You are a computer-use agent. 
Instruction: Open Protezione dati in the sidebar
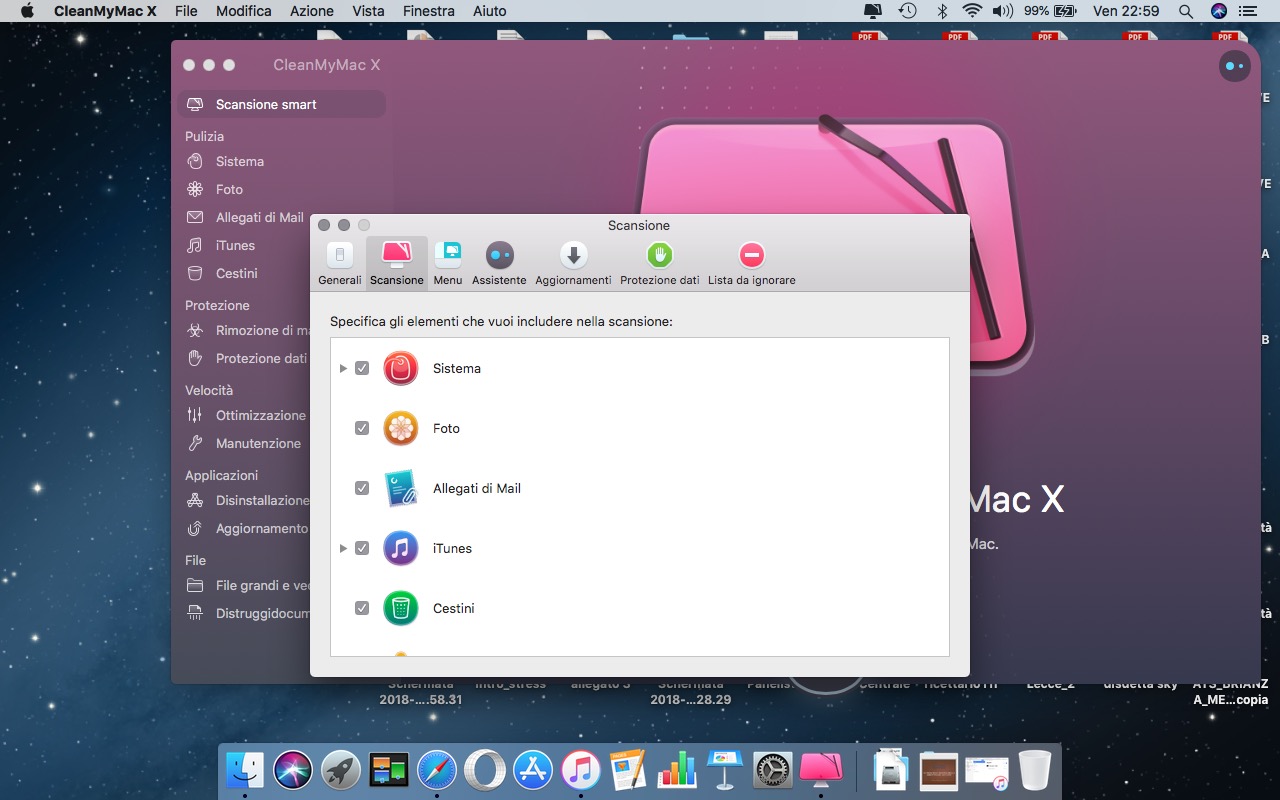coord(247,358)
